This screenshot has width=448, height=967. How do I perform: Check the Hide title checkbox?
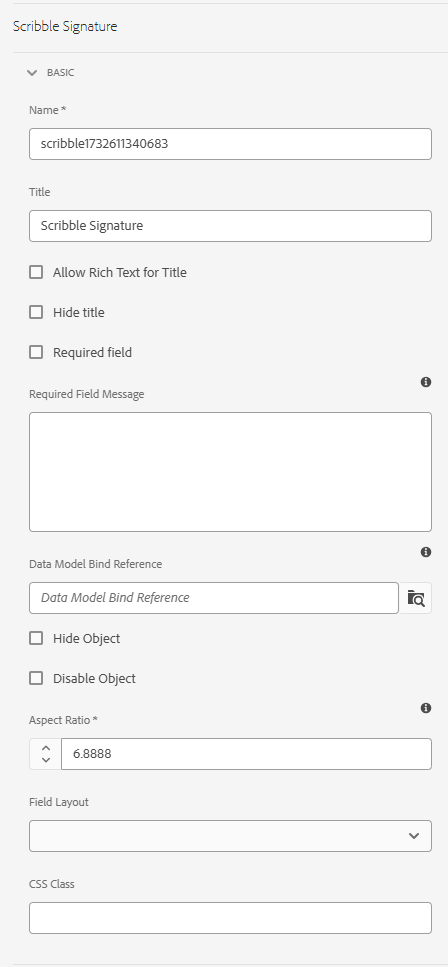pyautogui.click(x=36, y=312)
